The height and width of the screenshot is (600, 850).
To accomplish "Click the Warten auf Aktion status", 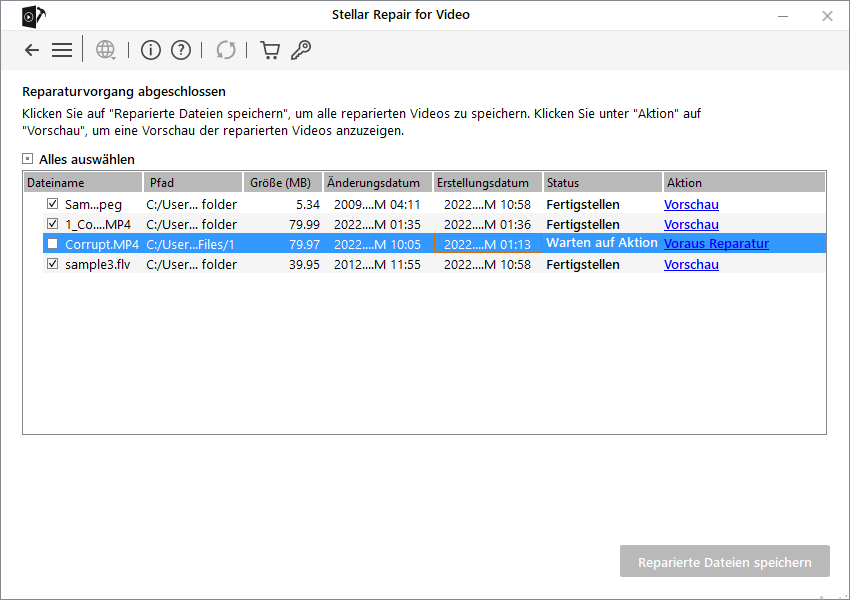I will 602,243.
